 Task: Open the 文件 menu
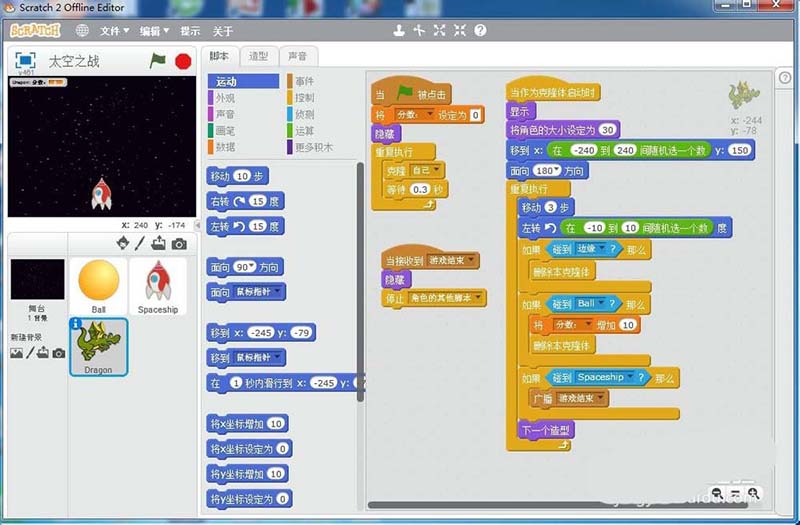click(114, 31)
